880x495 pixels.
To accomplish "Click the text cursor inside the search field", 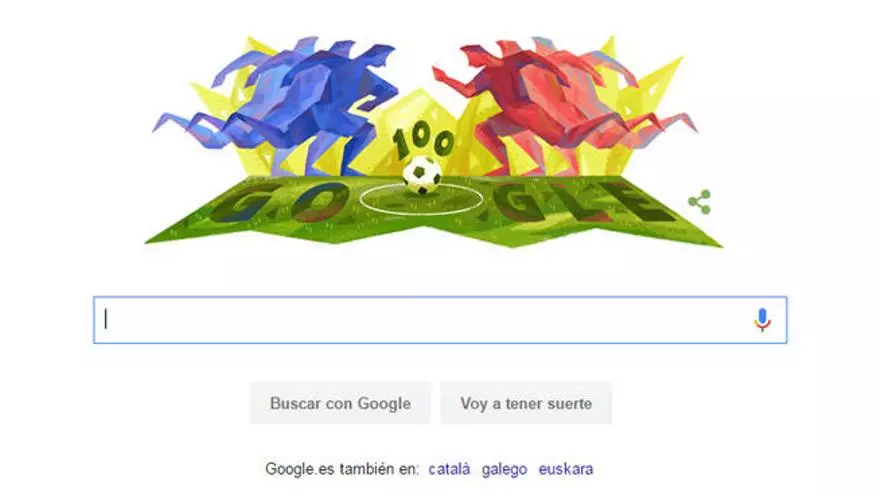I will [x=106, y=319].
